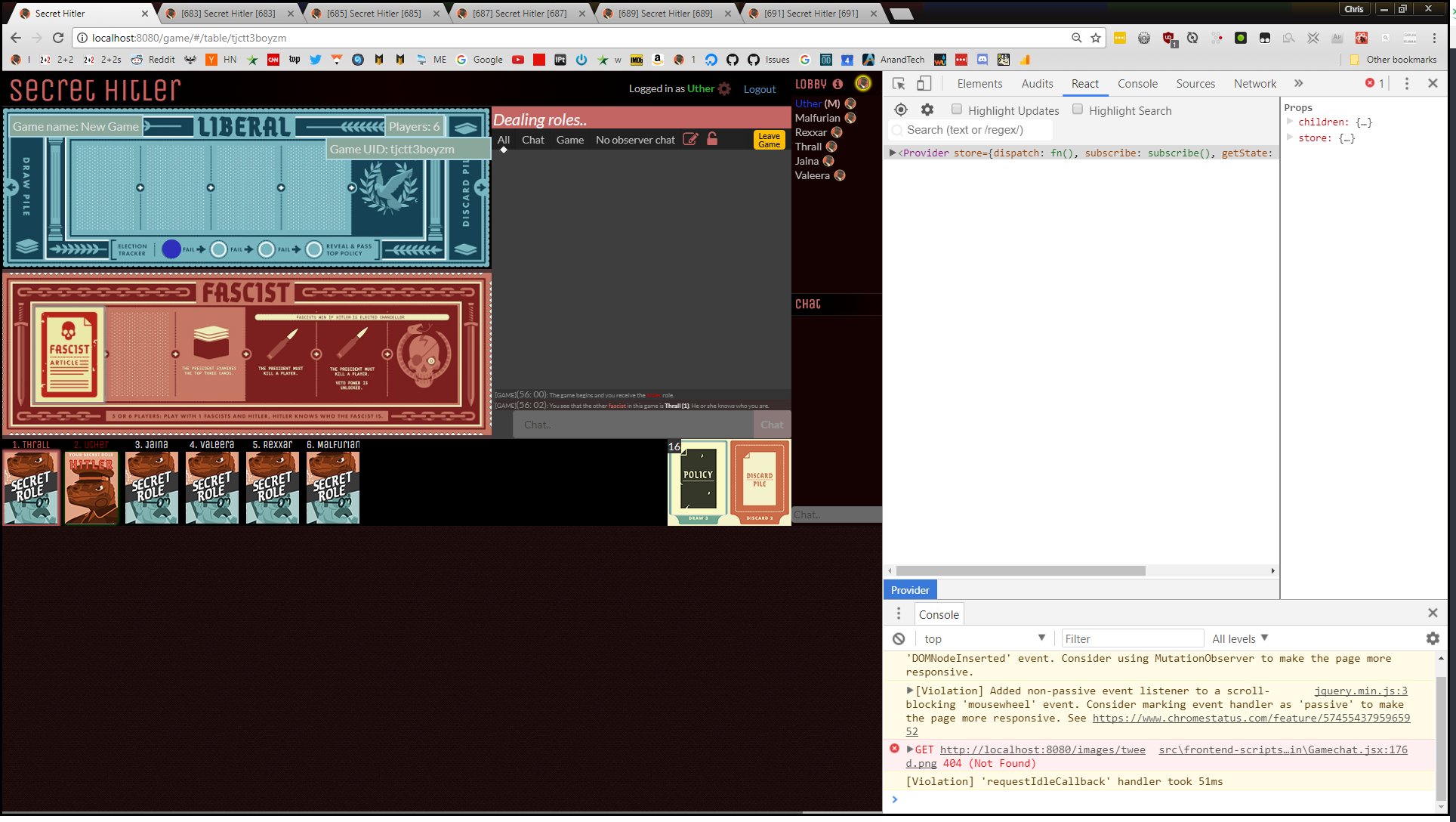The image size is (1456, 822).
Task: Select the 'Chat' filter tab in gamechat
Action: 532,140
